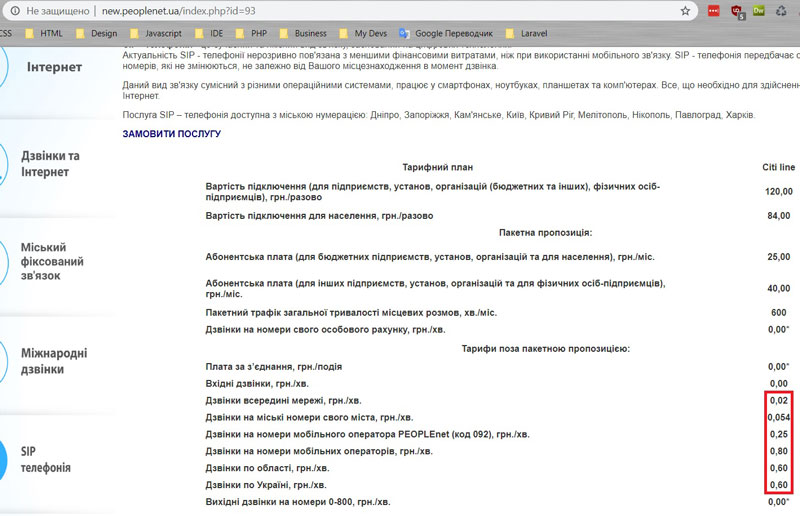Viewport: 800px width, 516px height.
Task: Open the Design bookmarks folder
Action: 96,34
